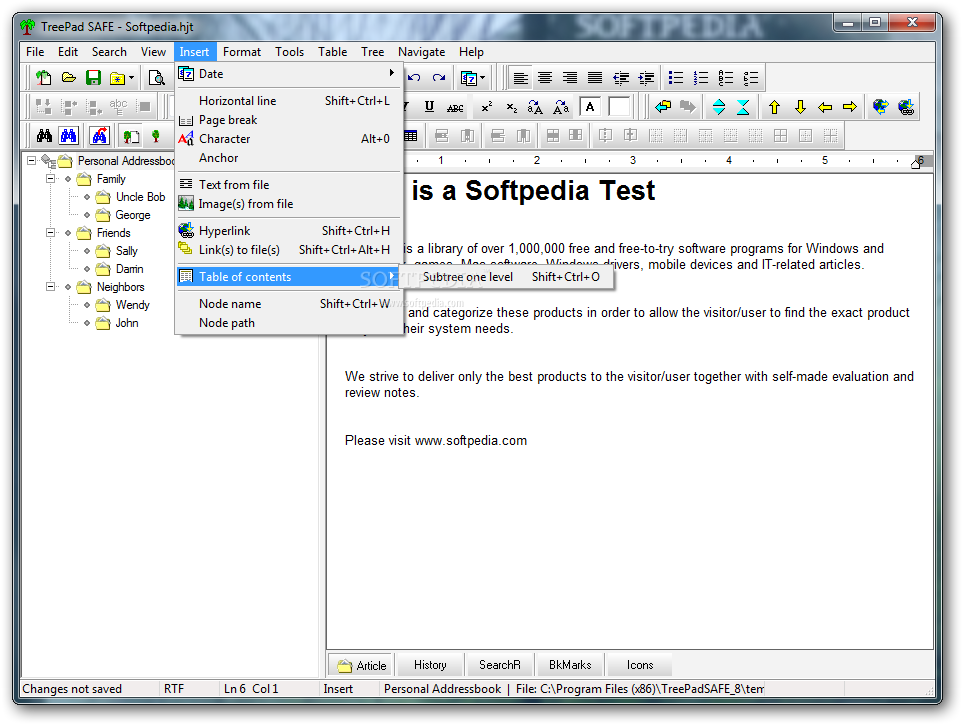The height and width of the screenshot is (725, 963).
Task: Collapse the Personal Addressbook root node
Action: click(31, 161)
